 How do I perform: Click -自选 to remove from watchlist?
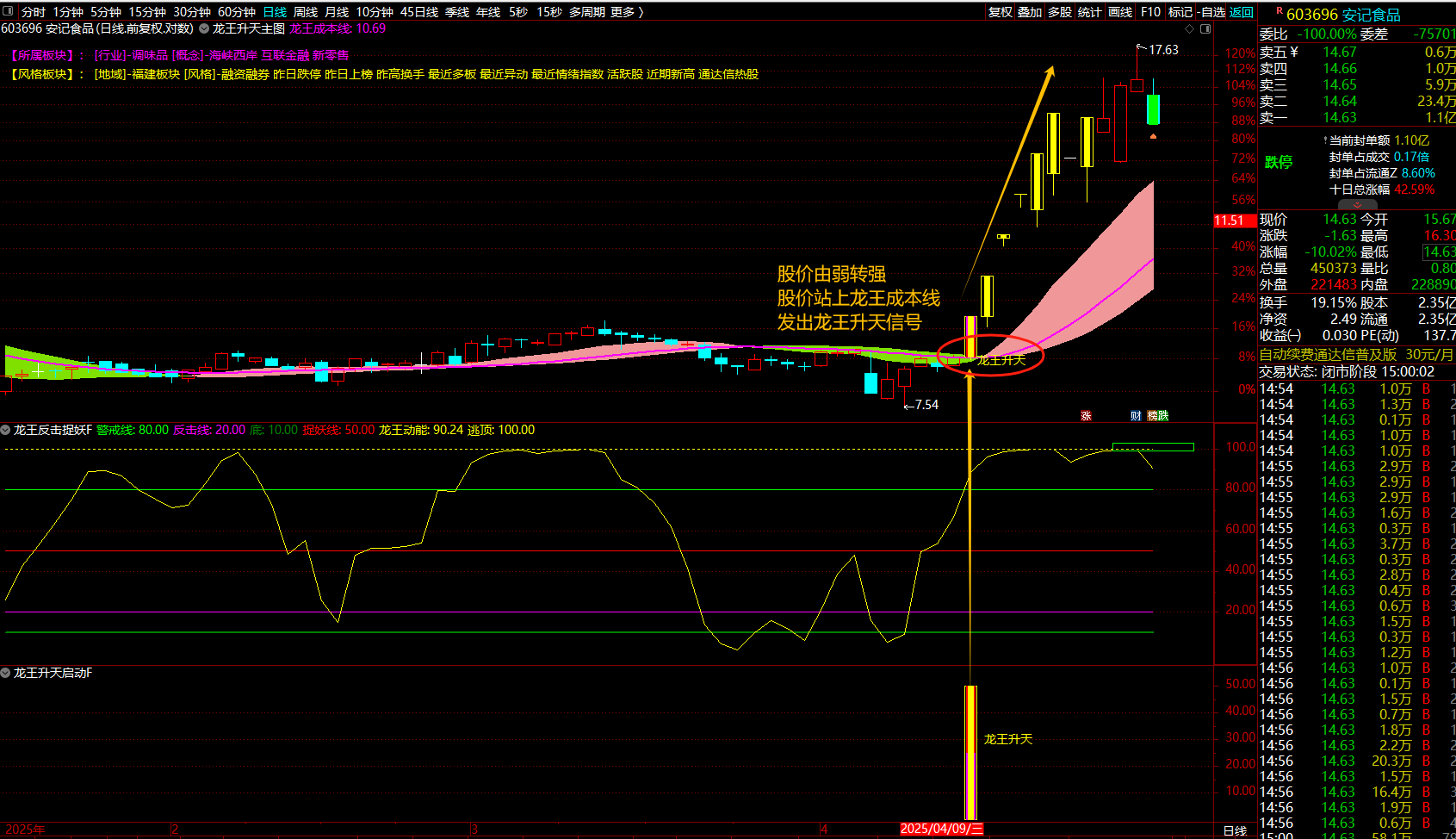coord(1211,12)
